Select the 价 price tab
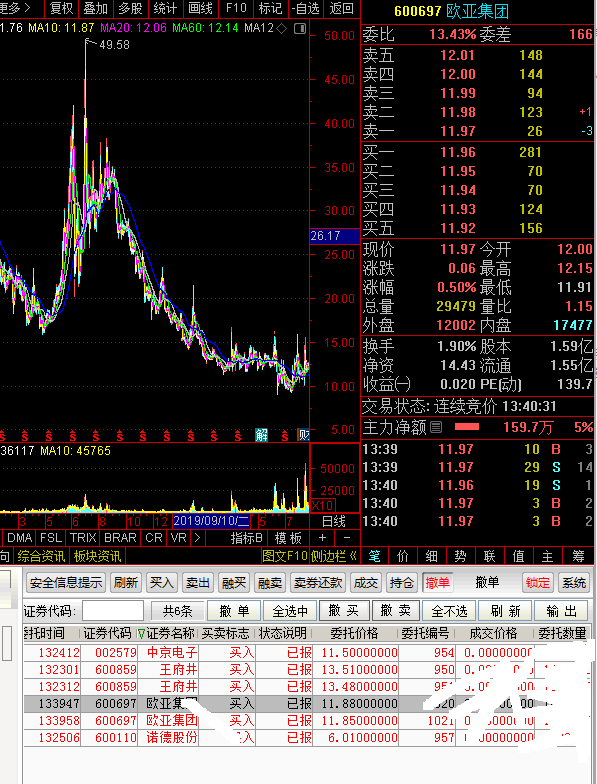This screenshot has height=784, width=597. click(x=403, y=556)
